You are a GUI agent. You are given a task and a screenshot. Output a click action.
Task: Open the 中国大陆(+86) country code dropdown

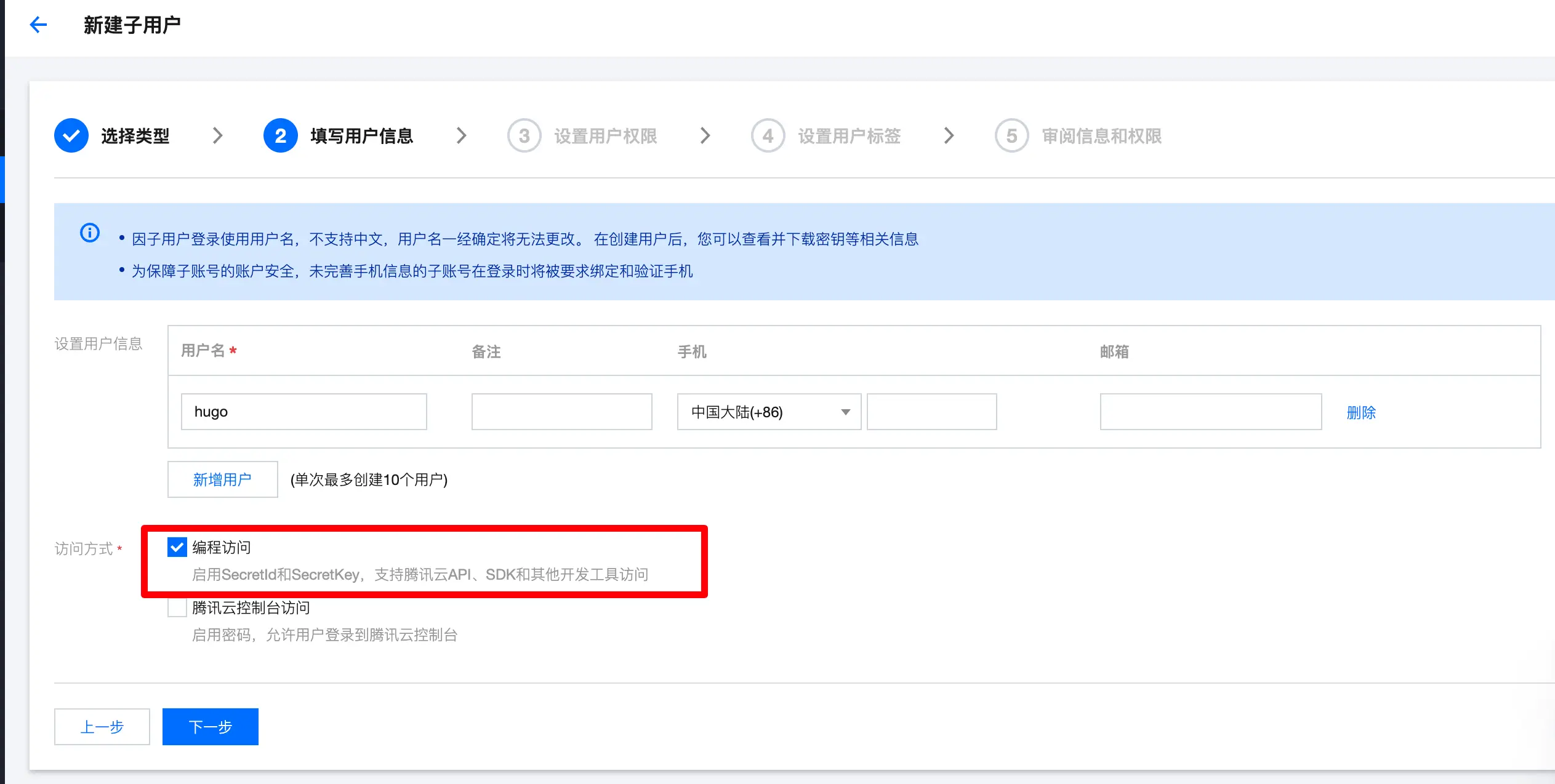coord(768,412)
